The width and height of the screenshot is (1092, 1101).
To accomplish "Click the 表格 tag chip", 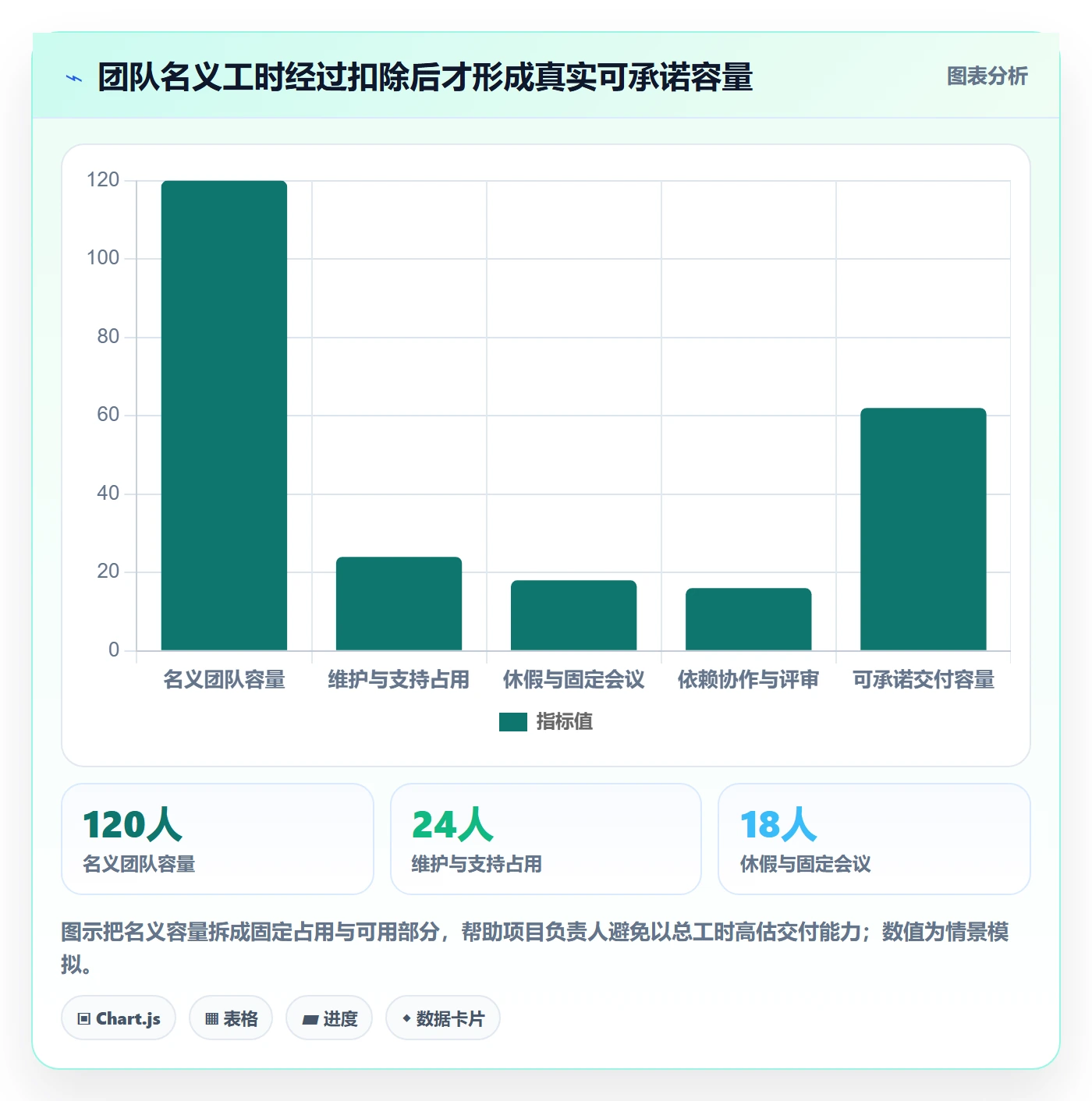I will 231,1018.
